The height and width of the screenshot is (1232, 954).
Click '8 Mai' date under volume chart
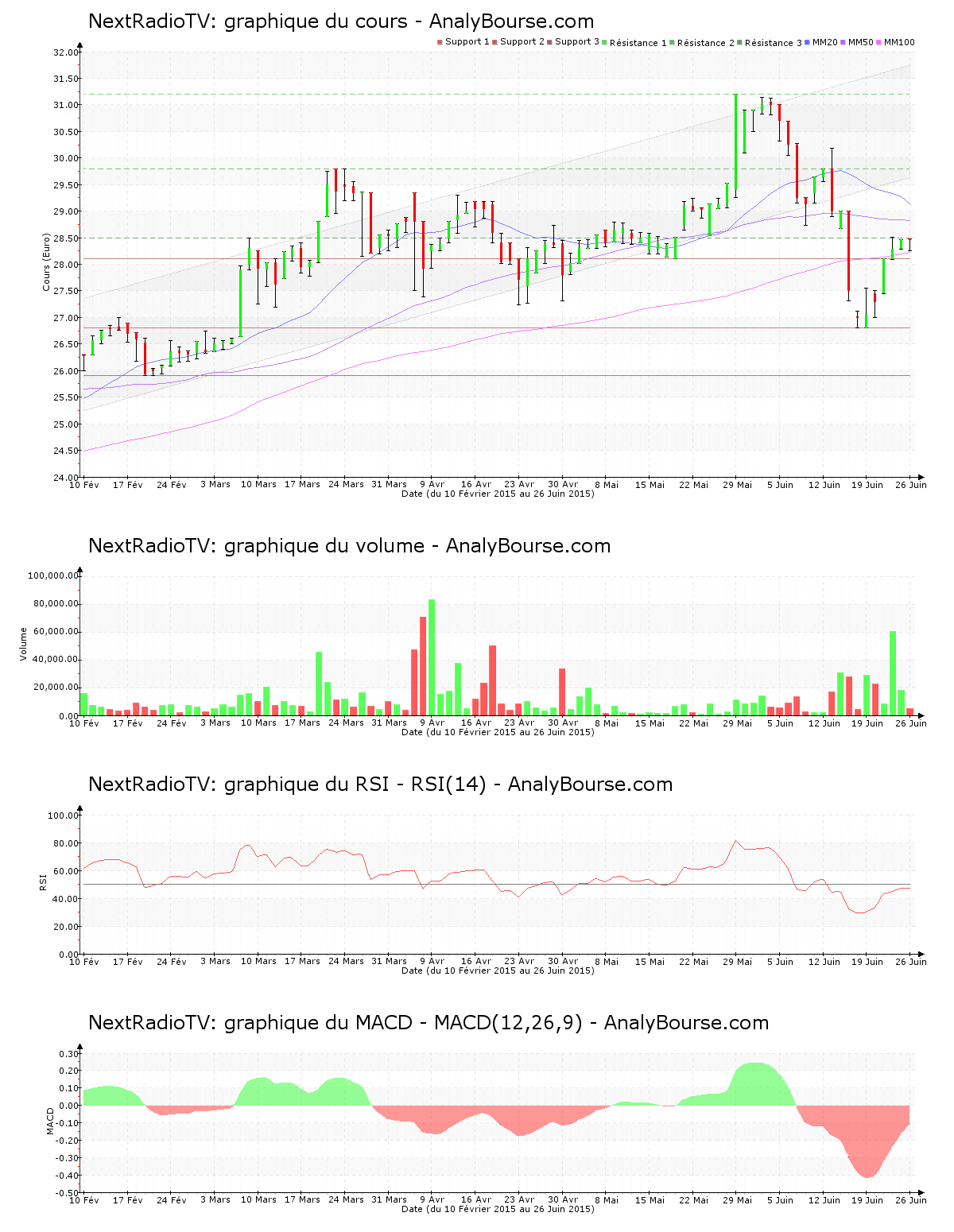(607, 723)
